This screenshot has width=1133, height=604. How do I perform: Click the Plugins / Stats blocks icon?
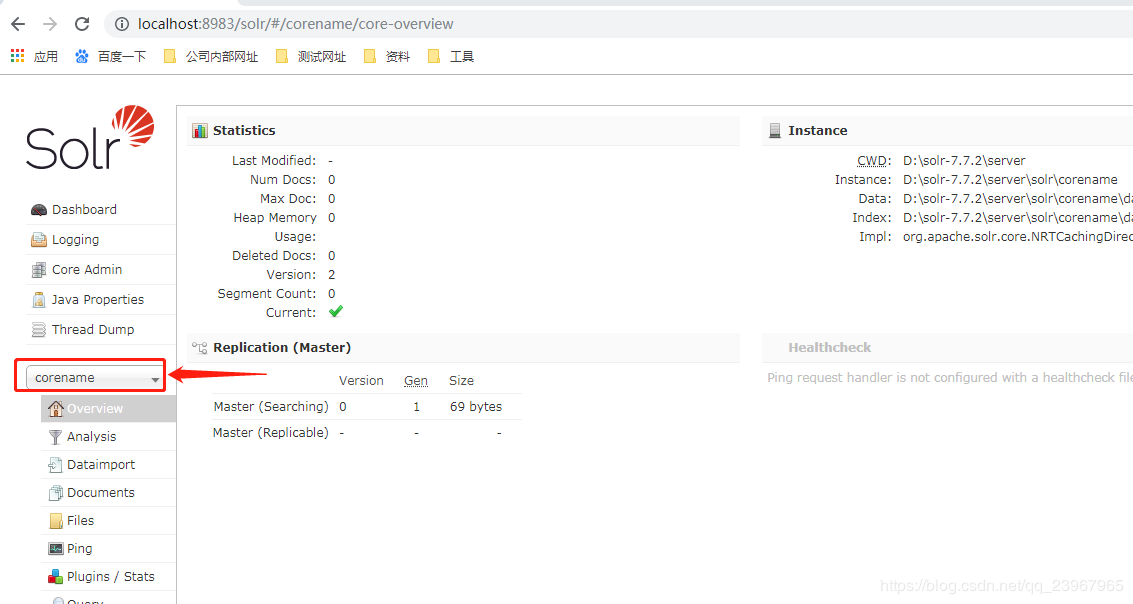55,577
